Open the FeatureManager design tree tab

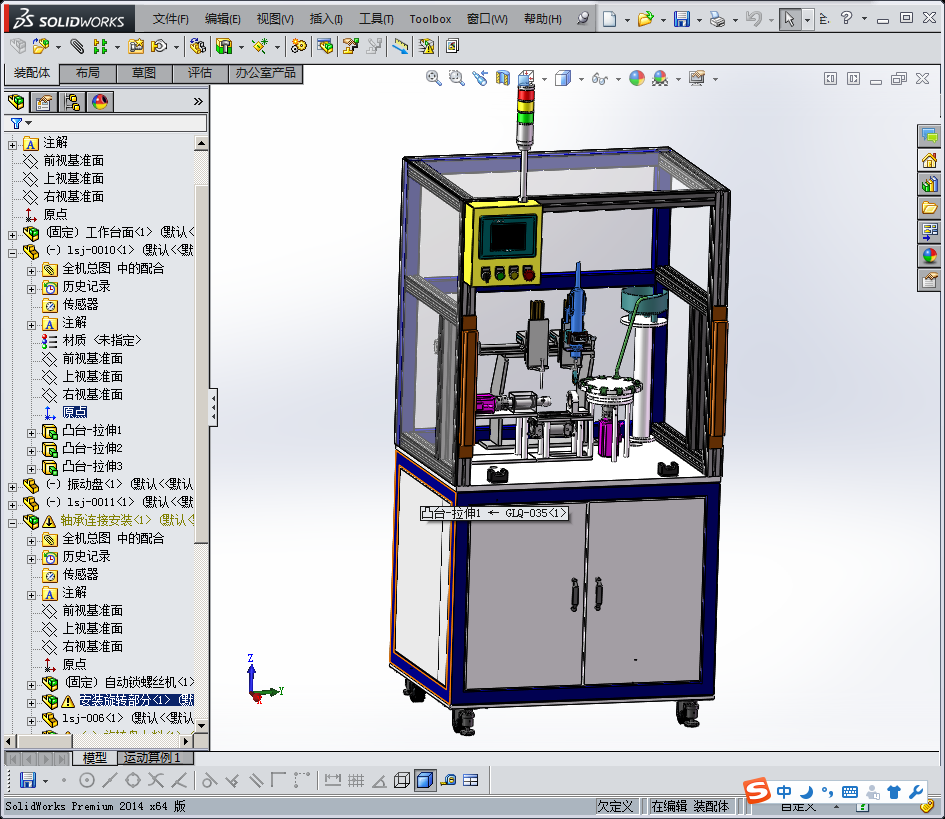point(16,102)
